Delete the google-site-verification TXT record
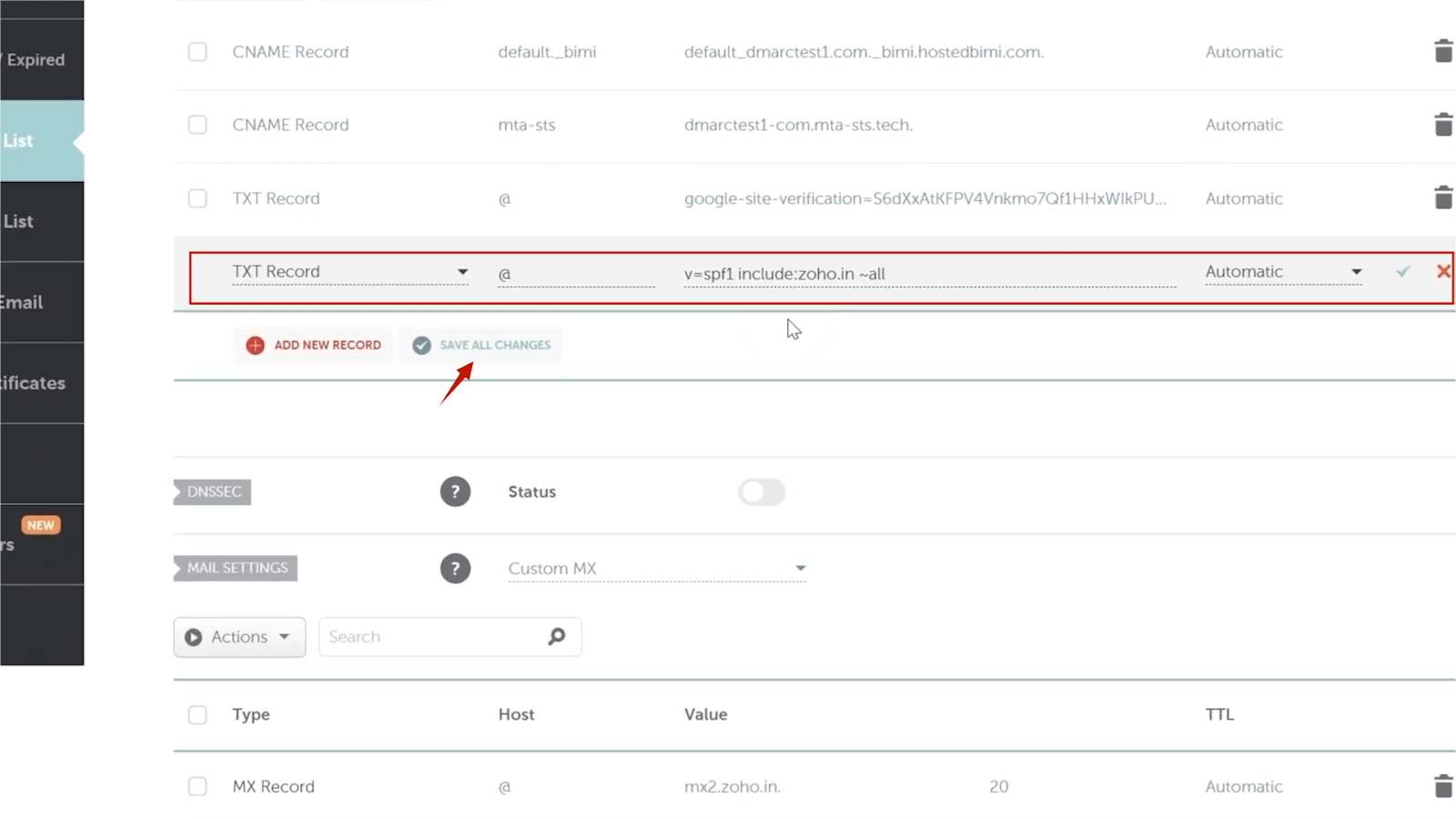The image size is (1456, 819). tap(1442, 197)
